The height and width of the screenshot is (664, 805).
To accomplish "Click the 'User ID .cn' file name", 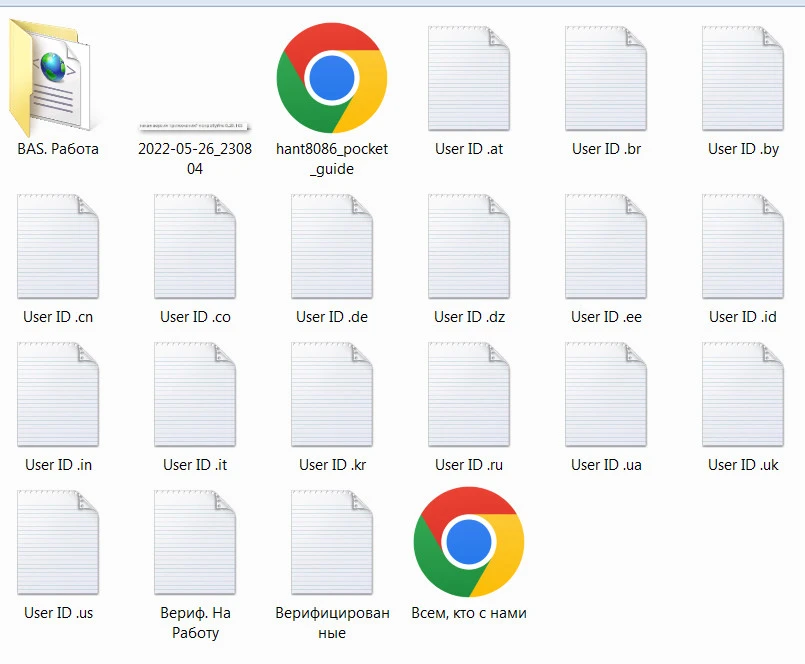I will point(58,317).
